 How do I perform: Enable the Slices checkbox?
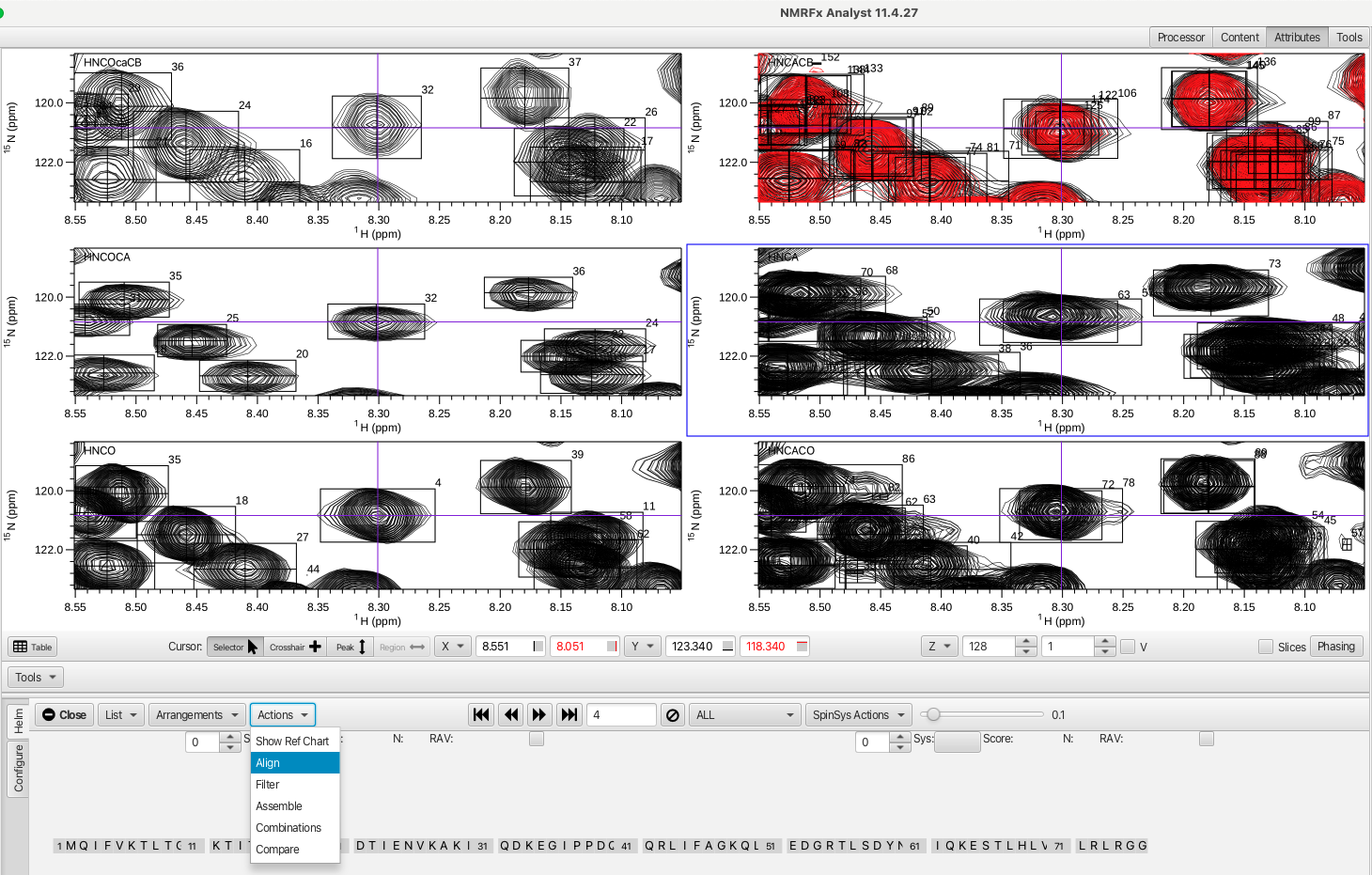tap(1266, 647)
